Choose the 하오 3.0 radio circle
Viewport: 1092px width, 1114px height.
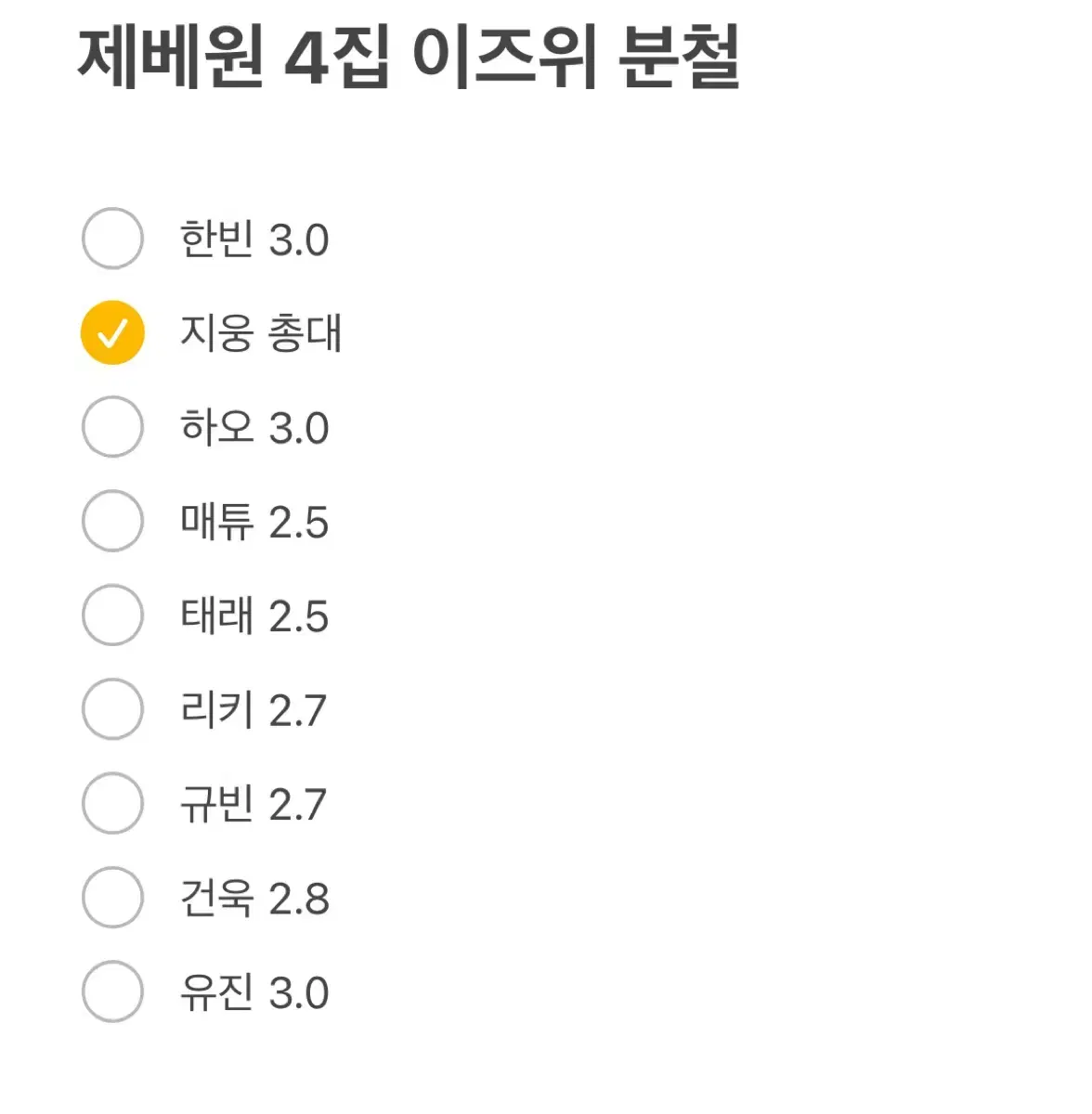point(112,427)
